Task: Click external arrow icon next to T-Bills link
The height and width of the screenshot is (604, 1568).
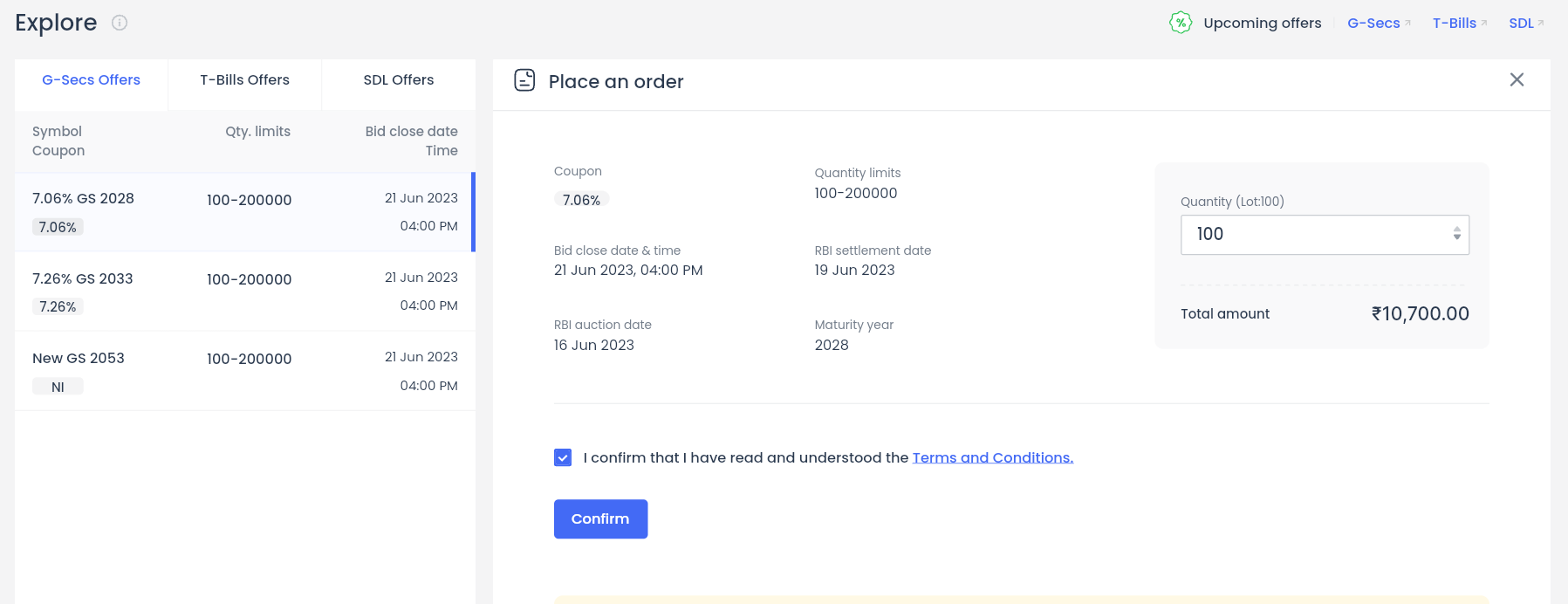Action: pyautogui.click(x=1484, y=23)
